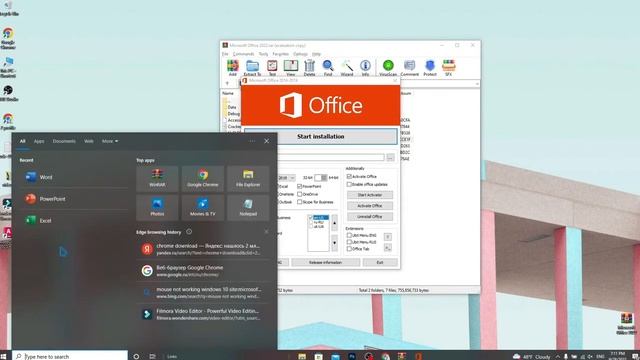Click the Start Activator button
640x360 pixels.
pyautogui.click(x=370, y=195)
